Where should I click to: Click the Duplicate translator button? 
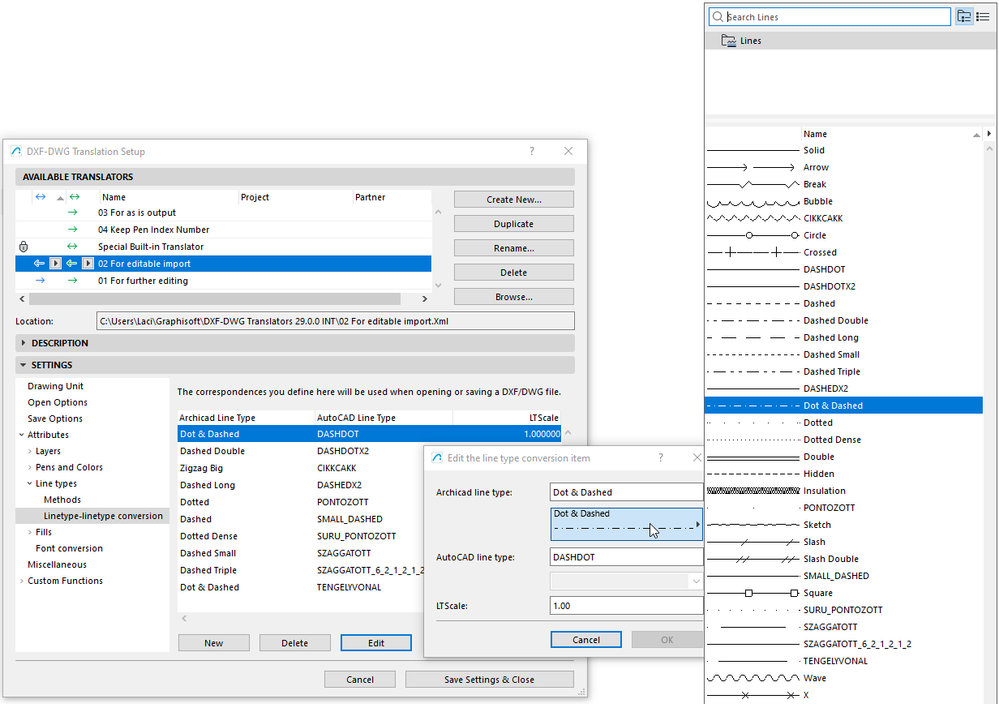pyautogui.click(x=514, y=224)
